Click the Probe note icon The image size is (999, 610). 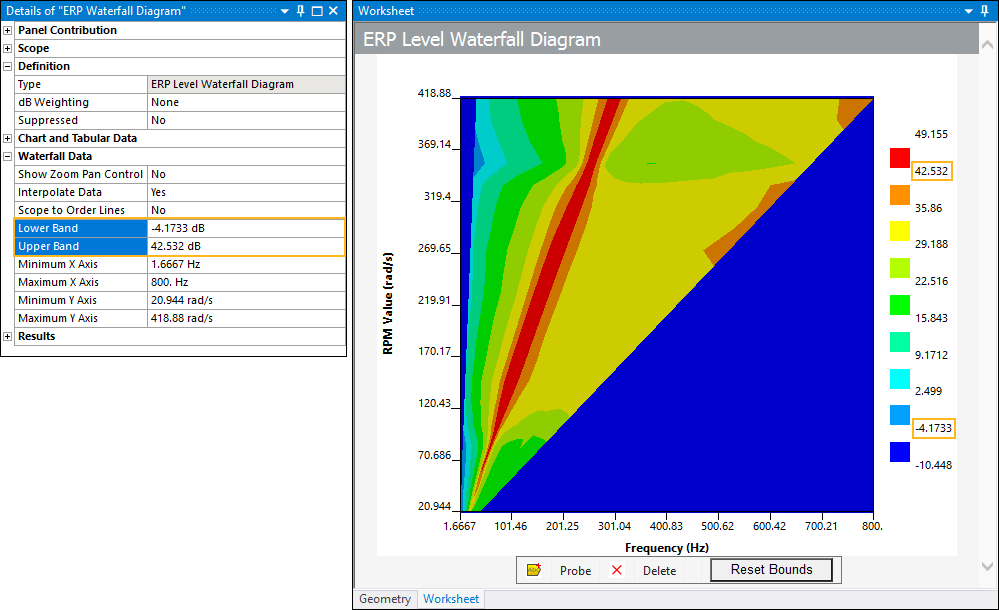[534, 570]
